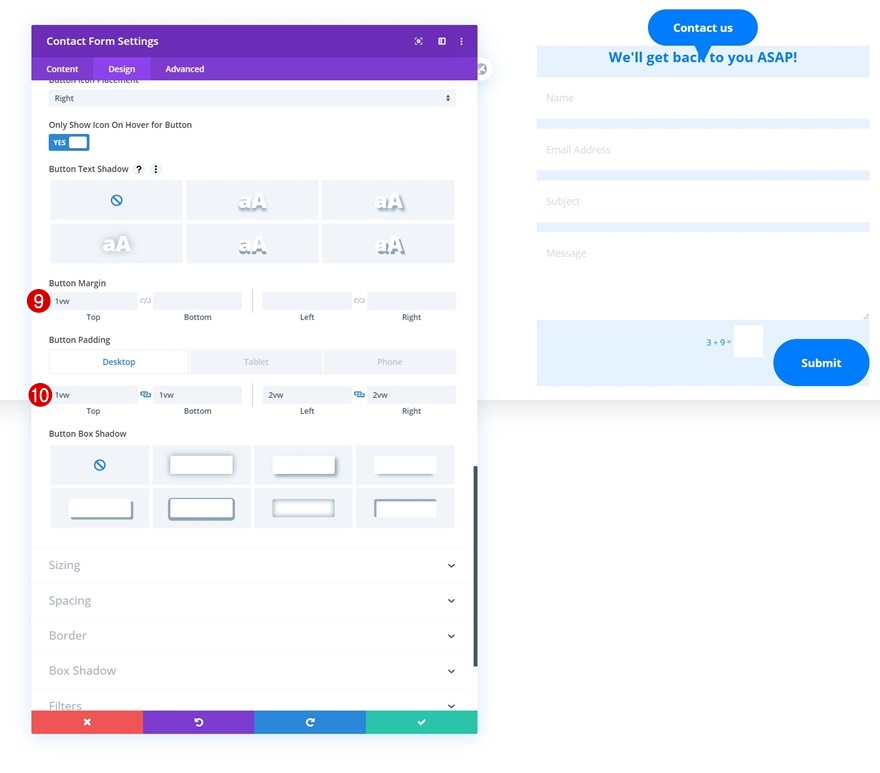
Task: Click the split view column icon in header
Action: (442, 41)
